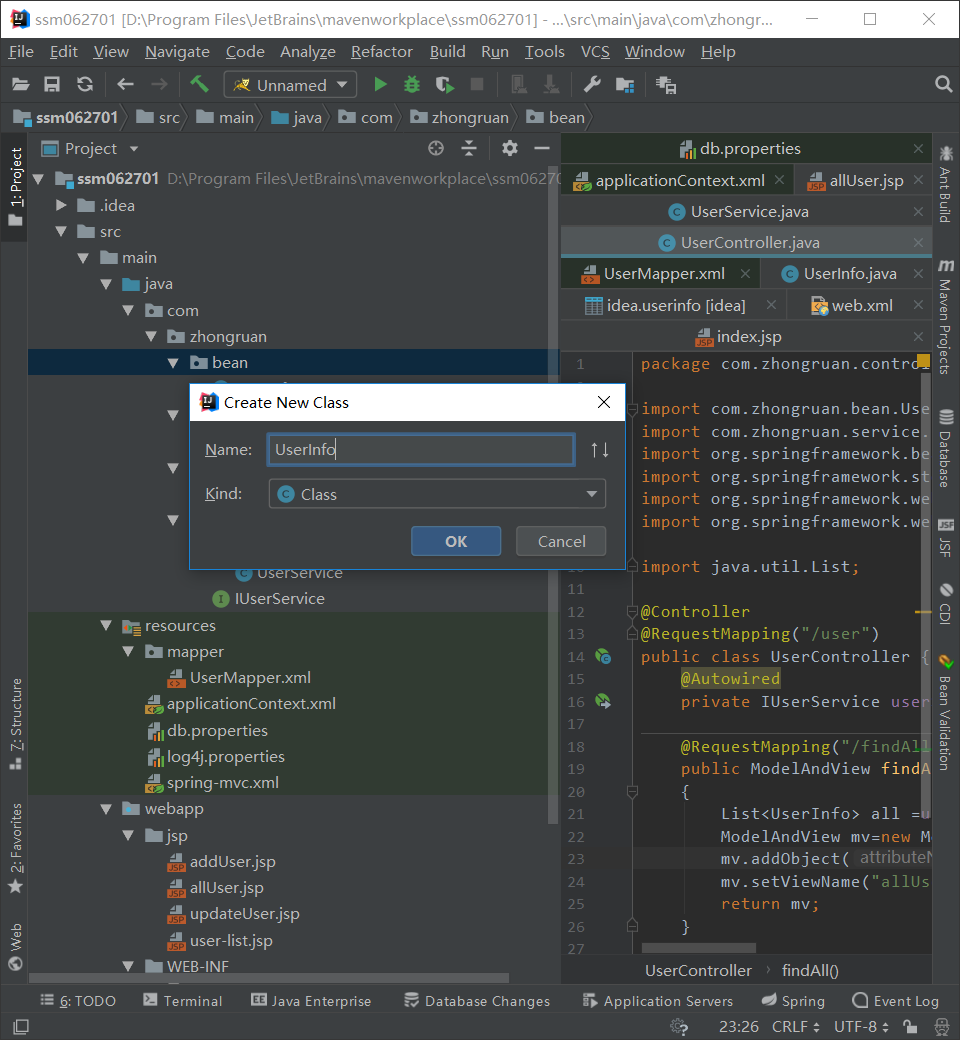960x1040 pixels.
Task: Open the Refactor menu
Action: 381,52
